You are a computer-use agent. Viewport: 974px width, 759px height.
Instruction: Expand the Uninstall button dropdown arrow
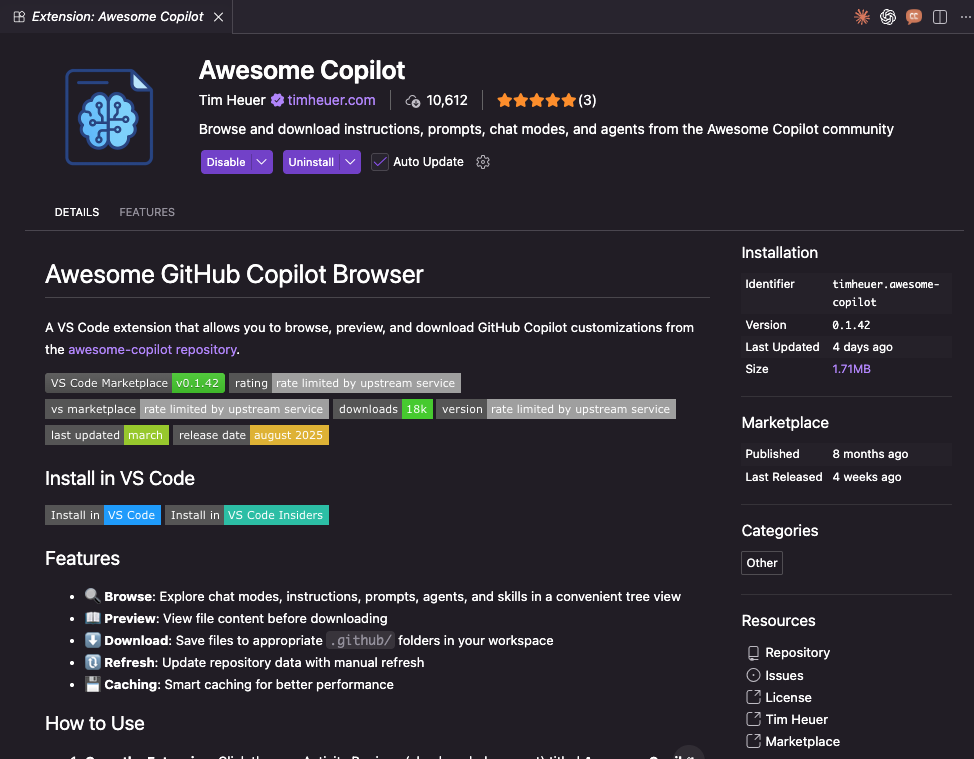coord(350,162)
